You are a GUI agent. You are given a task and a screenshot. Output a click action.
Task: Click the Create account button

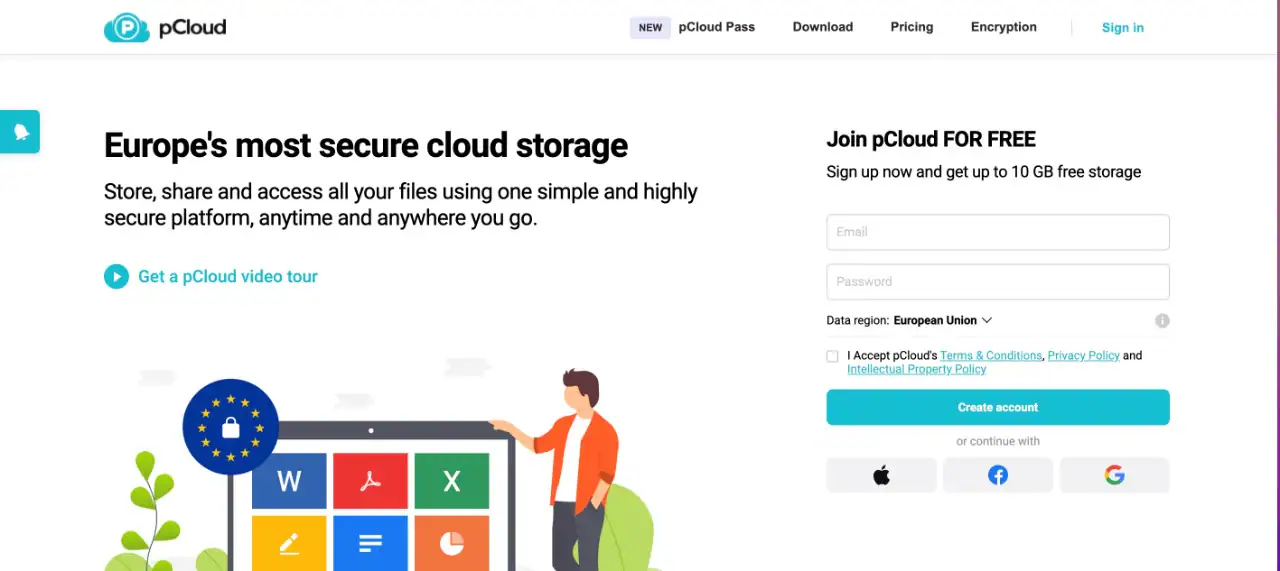point(998,407)
